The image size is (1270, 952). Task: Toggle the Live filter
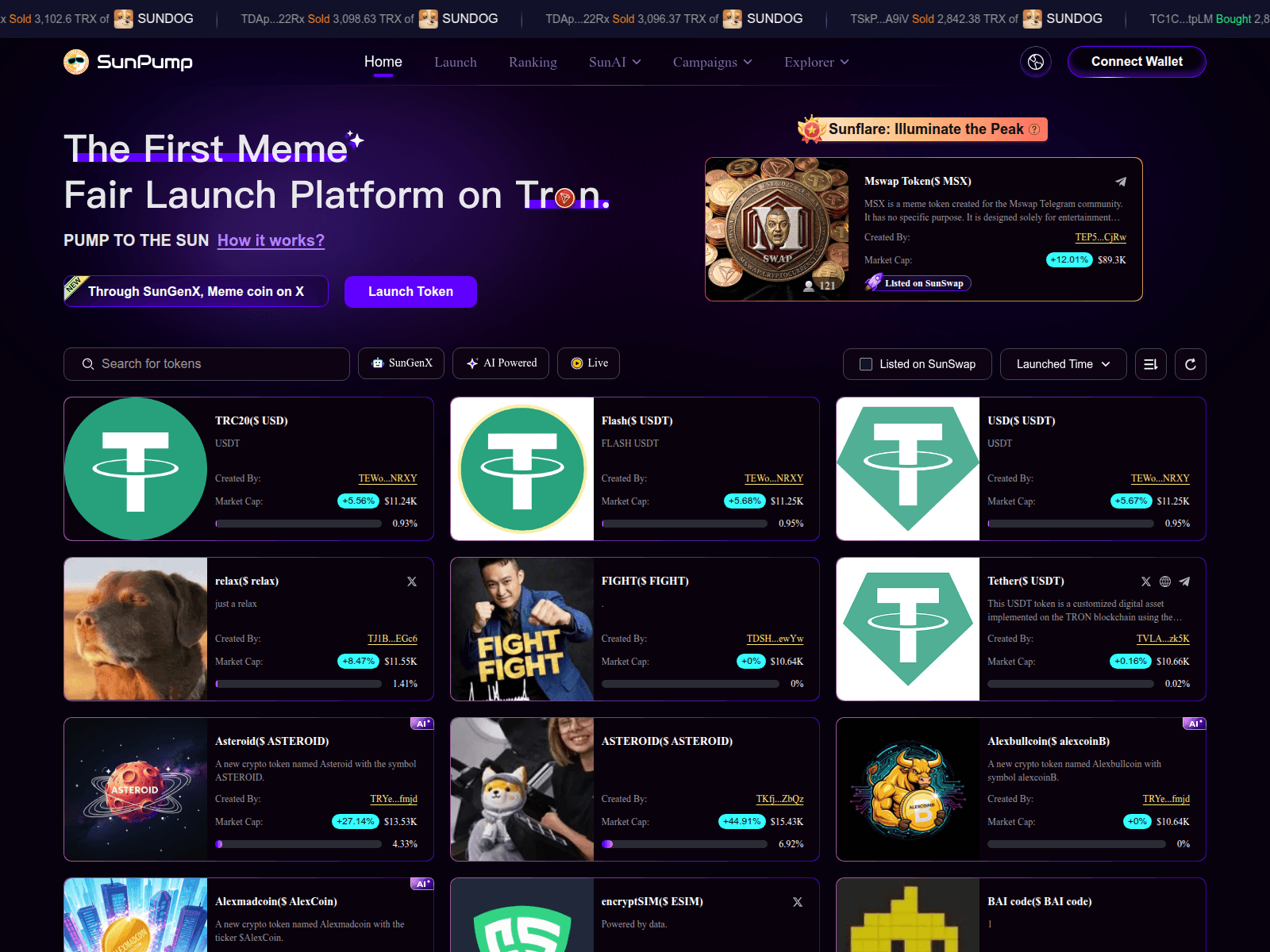588,363
